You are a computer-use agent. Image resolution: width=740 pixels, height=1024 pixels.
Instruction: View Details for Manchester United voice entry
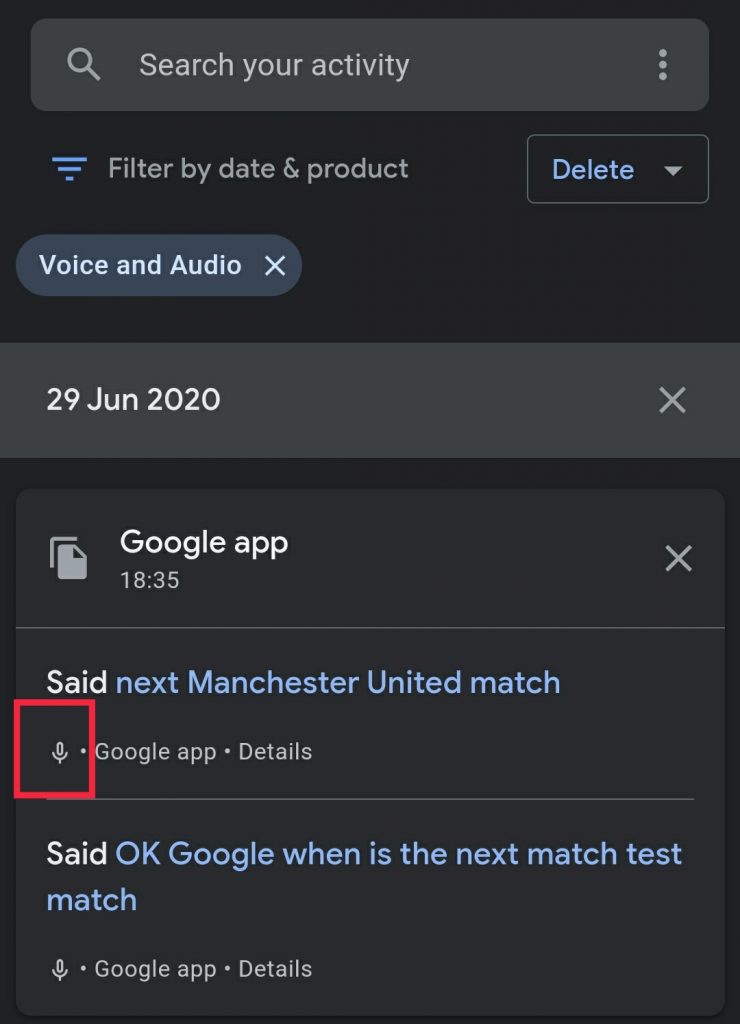click(275, 752)
